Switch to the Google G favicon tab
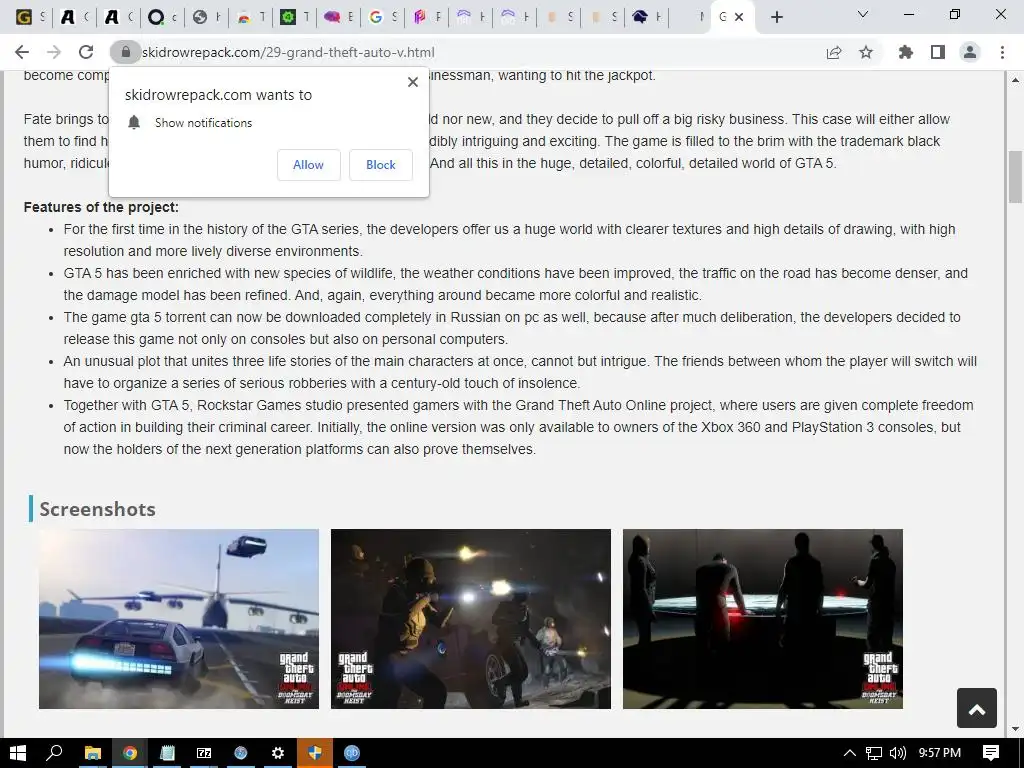This screenshot has width=1024, height=768. pyautogui.click(x=376, y=17)
